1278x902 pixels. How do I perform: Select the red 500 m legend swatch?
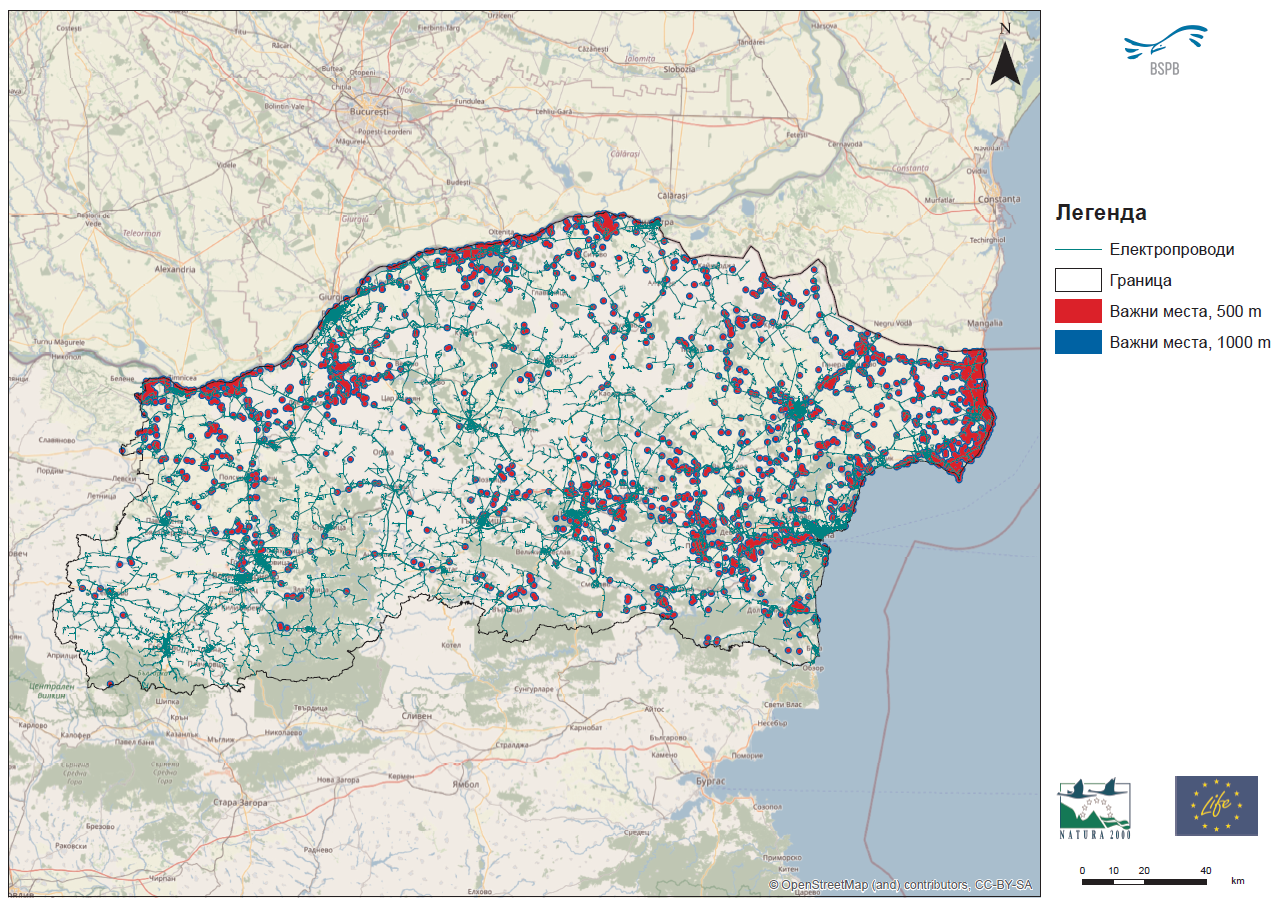(1077, 311)
